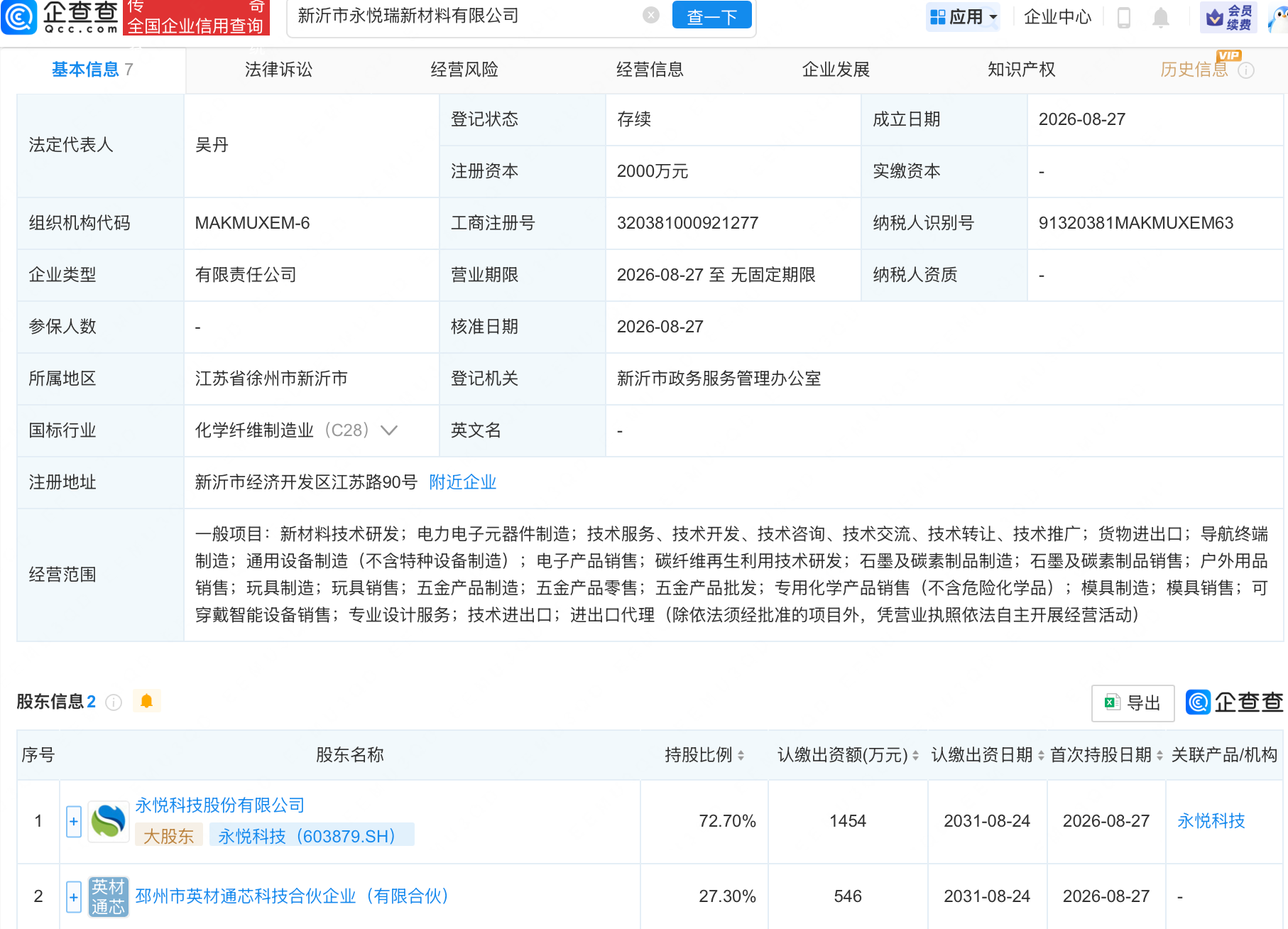Image resolution: width=1288 pixels, height=929 pixels.
Task: Select the 72.70% shareholding value
Action: [x=727, y=821]
